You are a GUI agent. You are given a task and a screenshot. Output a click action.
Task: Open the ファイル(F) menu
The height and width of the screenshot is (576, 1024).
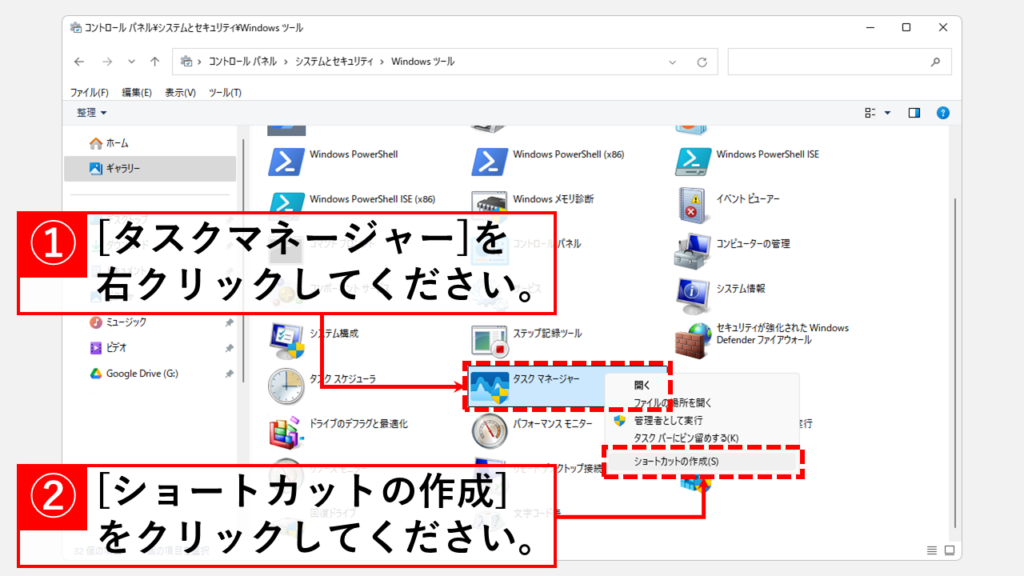tap(89, 92)
